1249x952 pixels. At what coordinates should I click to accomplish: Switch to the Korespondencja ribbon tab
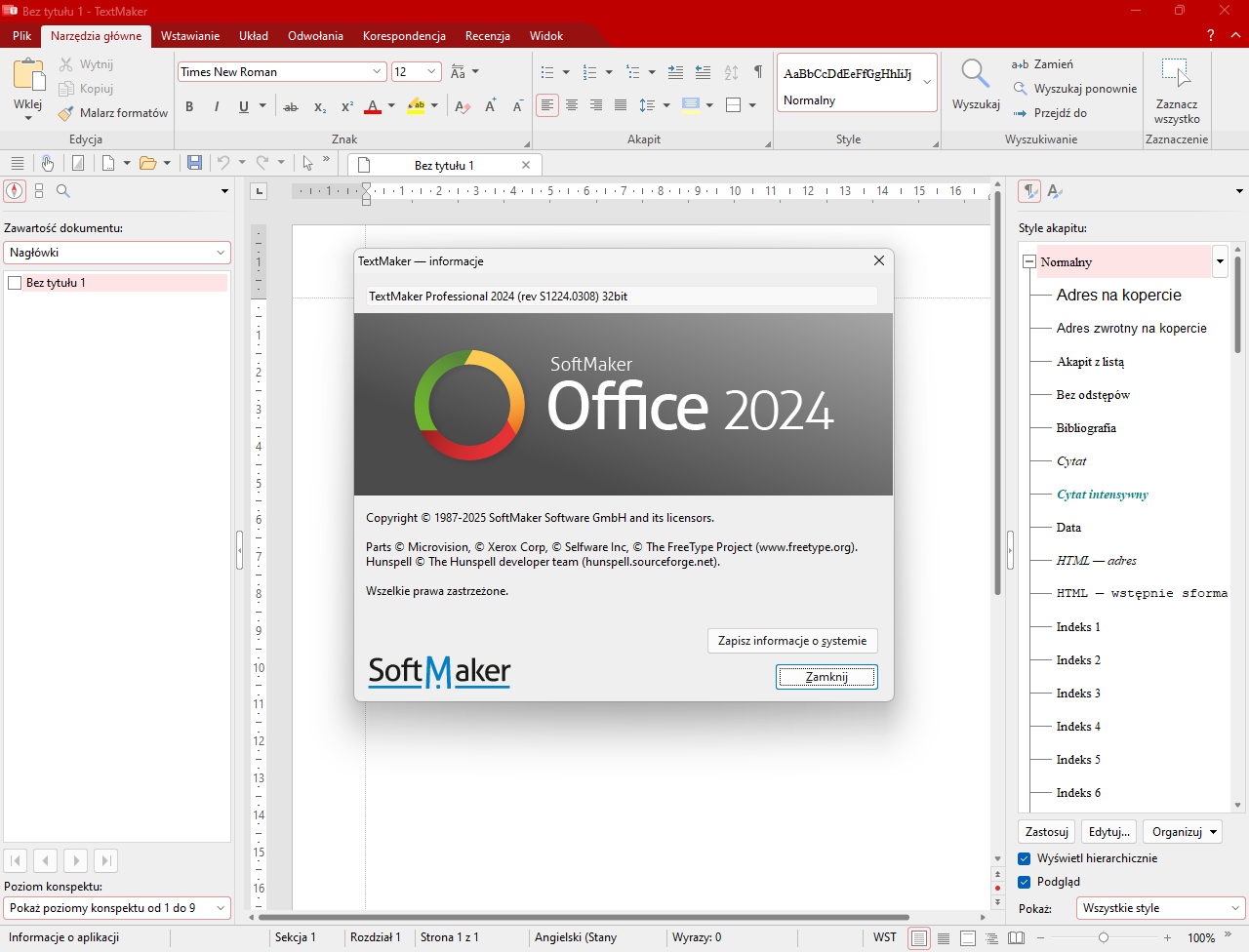point(404,36)
